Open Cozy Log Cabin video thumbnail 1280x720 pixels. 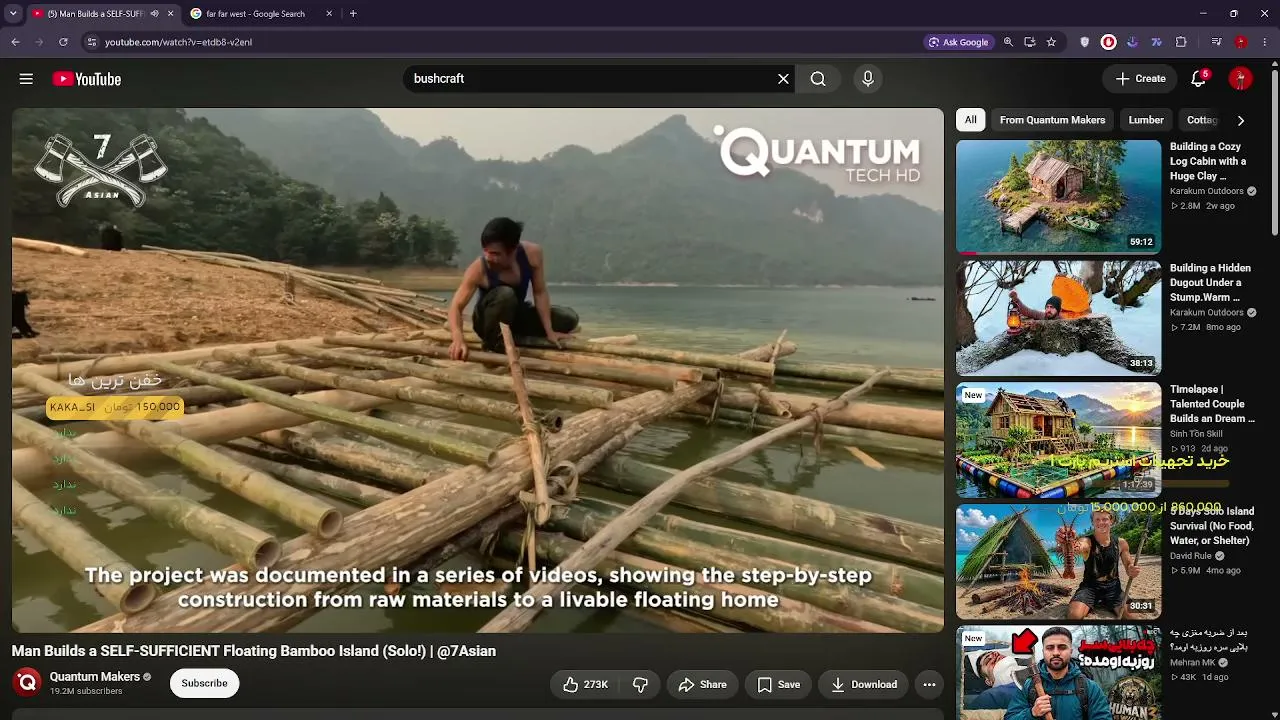tap(1058, 196)
